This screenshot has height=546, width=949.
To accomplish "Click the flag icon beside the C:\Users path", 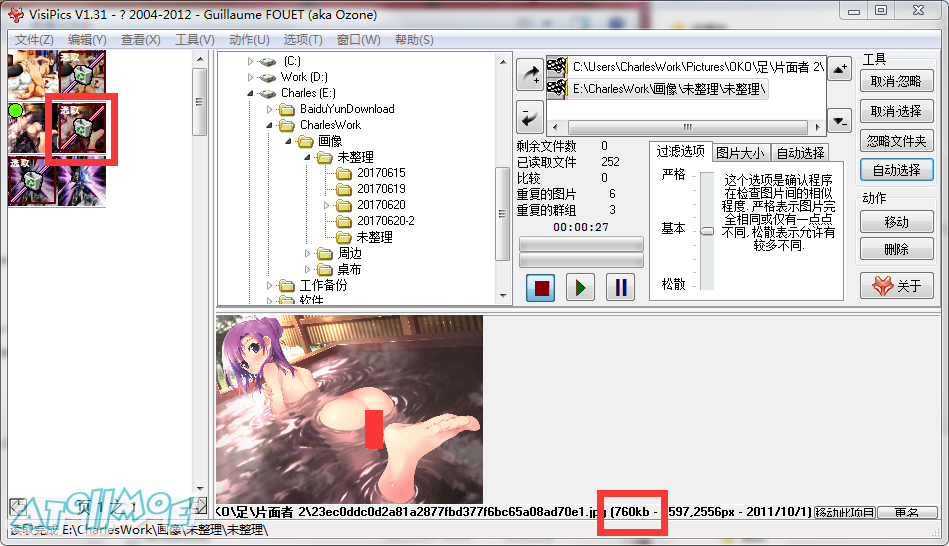I will pos(557,66).
